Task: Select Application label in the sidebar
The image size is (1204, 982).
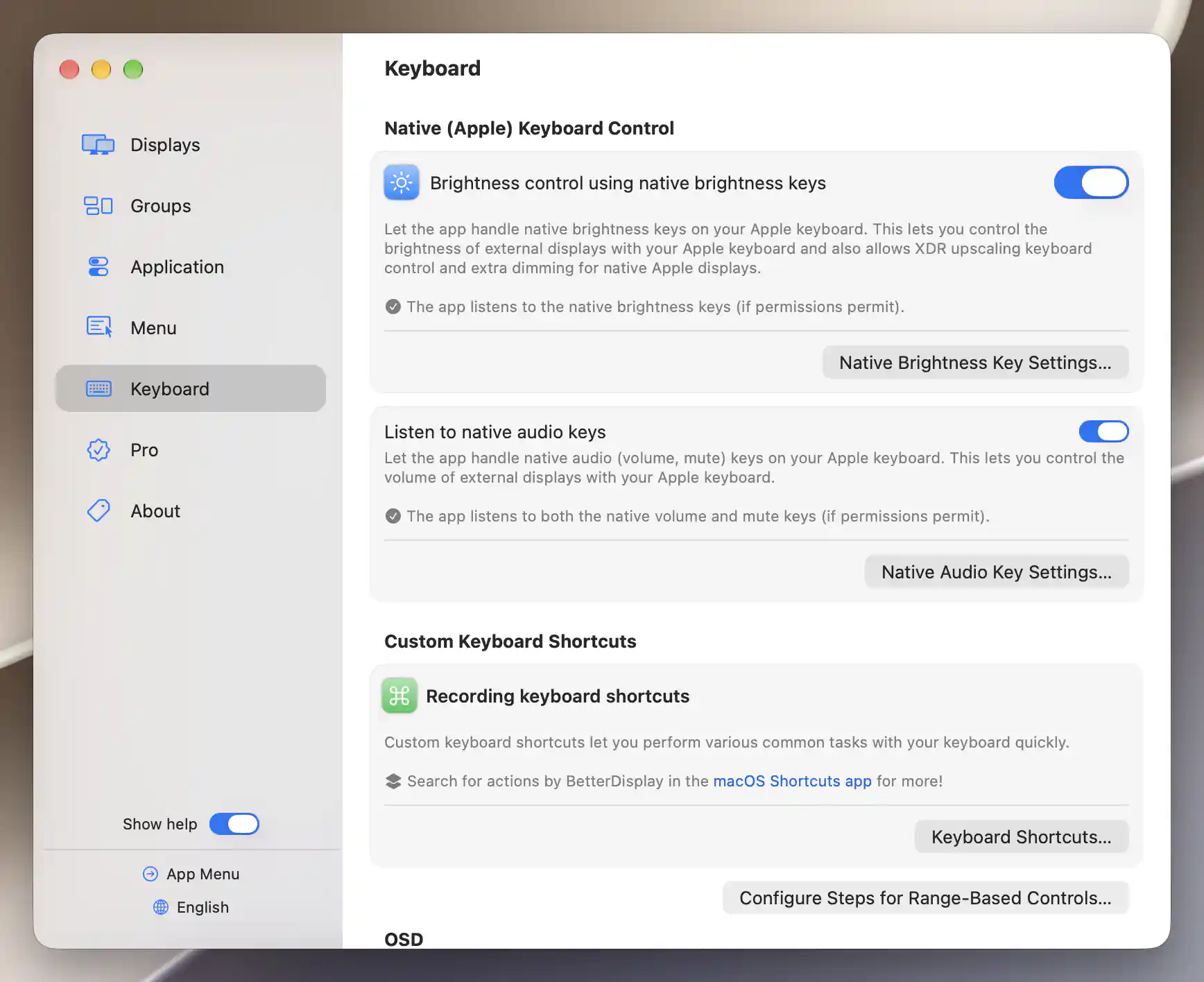Action: point(178,267)
